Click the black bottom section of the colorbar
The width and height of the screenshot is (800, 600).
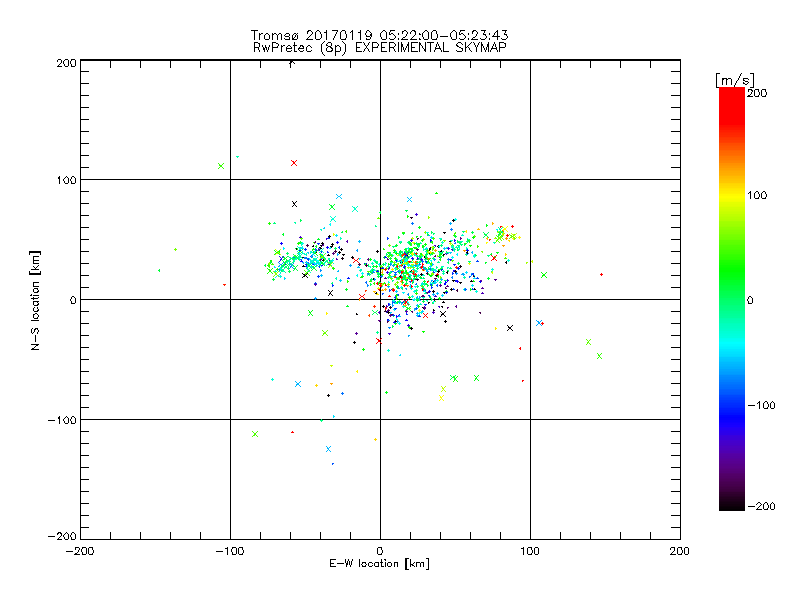click(x=732, y=503)
